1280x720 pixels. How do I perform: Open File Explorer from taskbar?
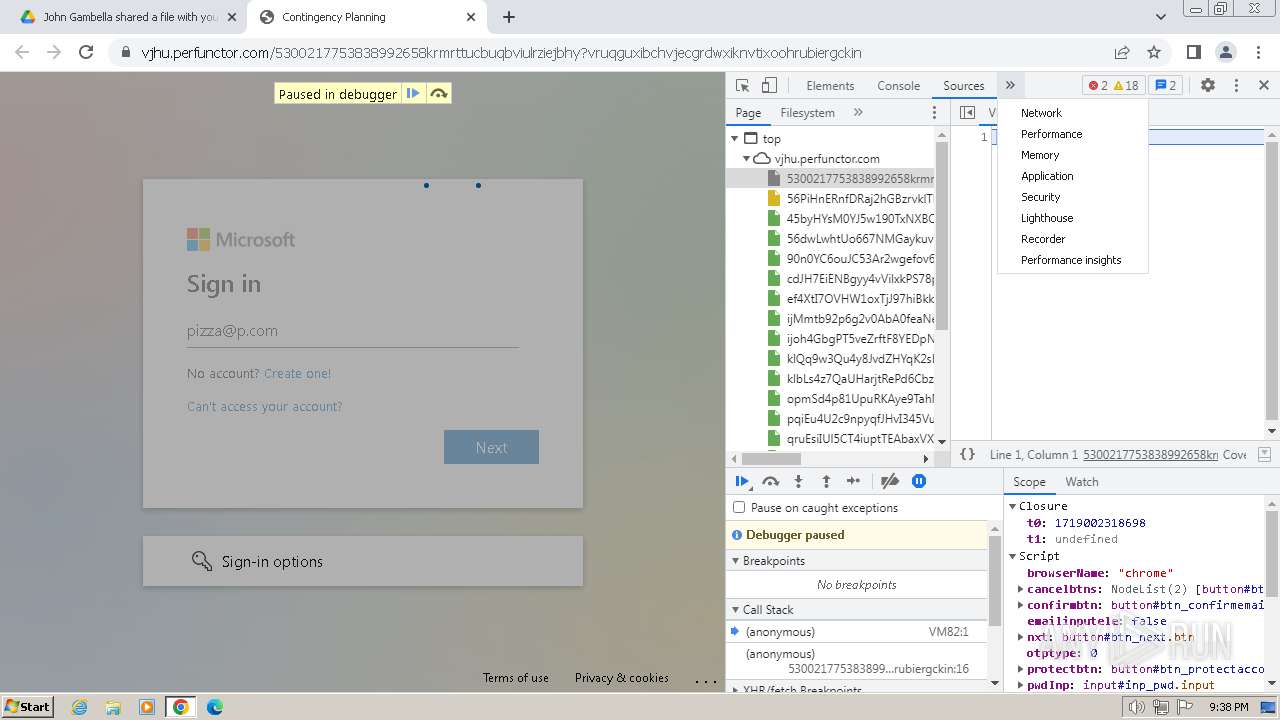pos(113,707)
